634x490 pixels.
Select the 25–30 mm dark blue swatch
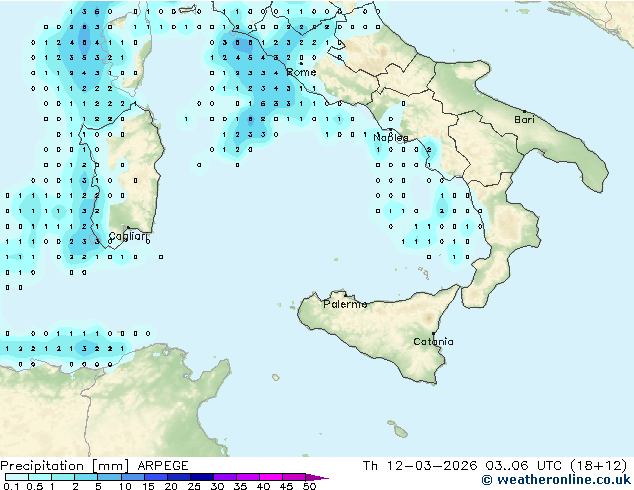click(x=202, y=477)
